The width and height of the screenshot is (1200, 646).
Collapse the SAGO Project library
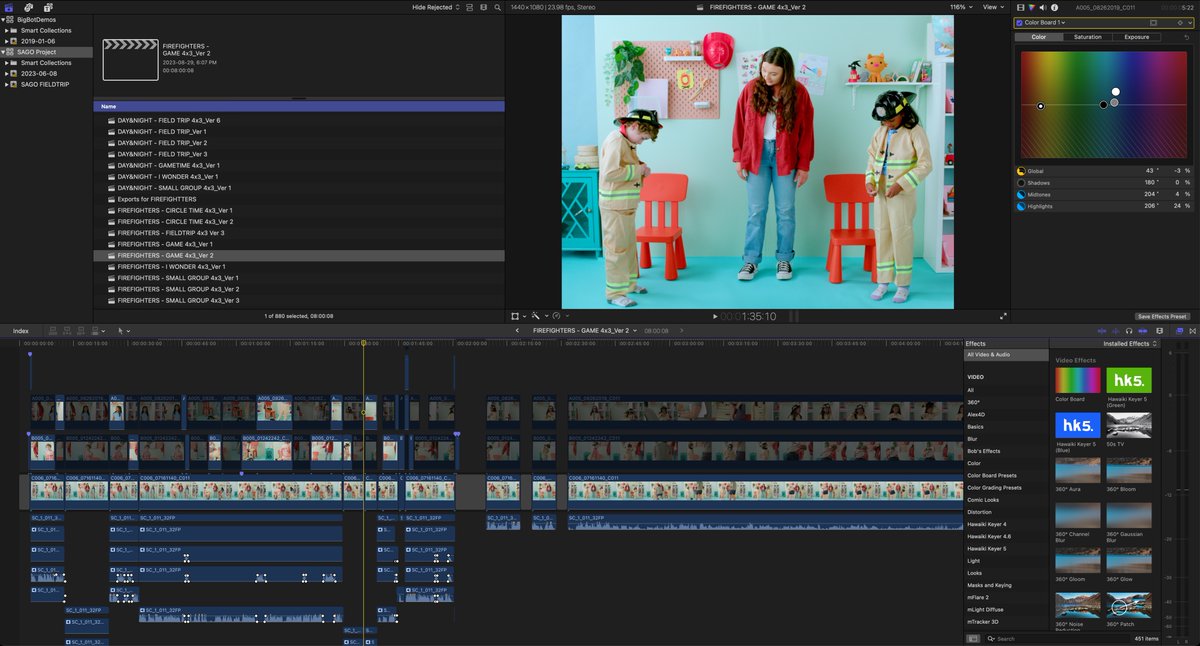(x=4, y=51)
